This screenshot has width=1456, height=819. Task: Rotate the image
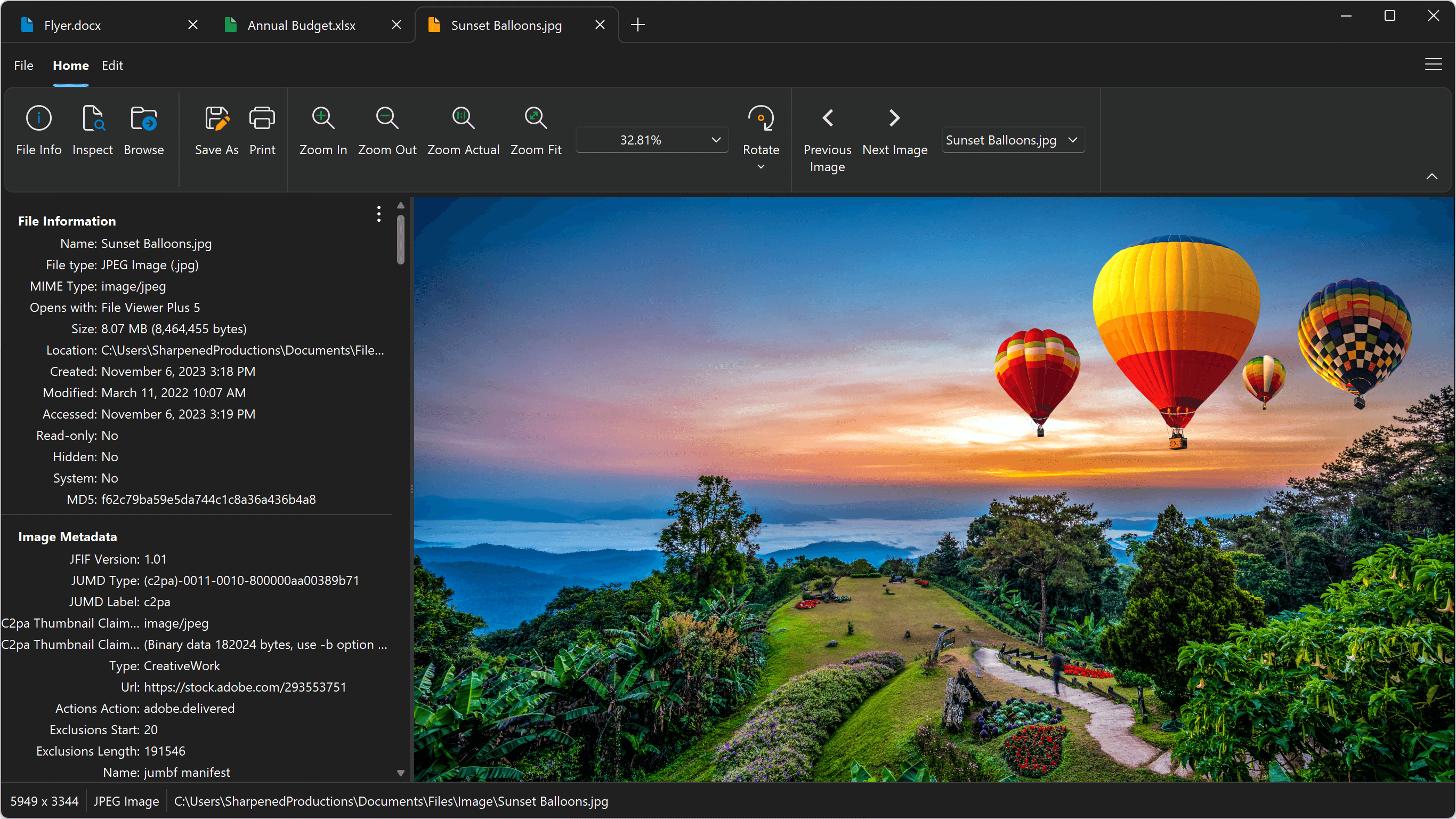[761, 129]
